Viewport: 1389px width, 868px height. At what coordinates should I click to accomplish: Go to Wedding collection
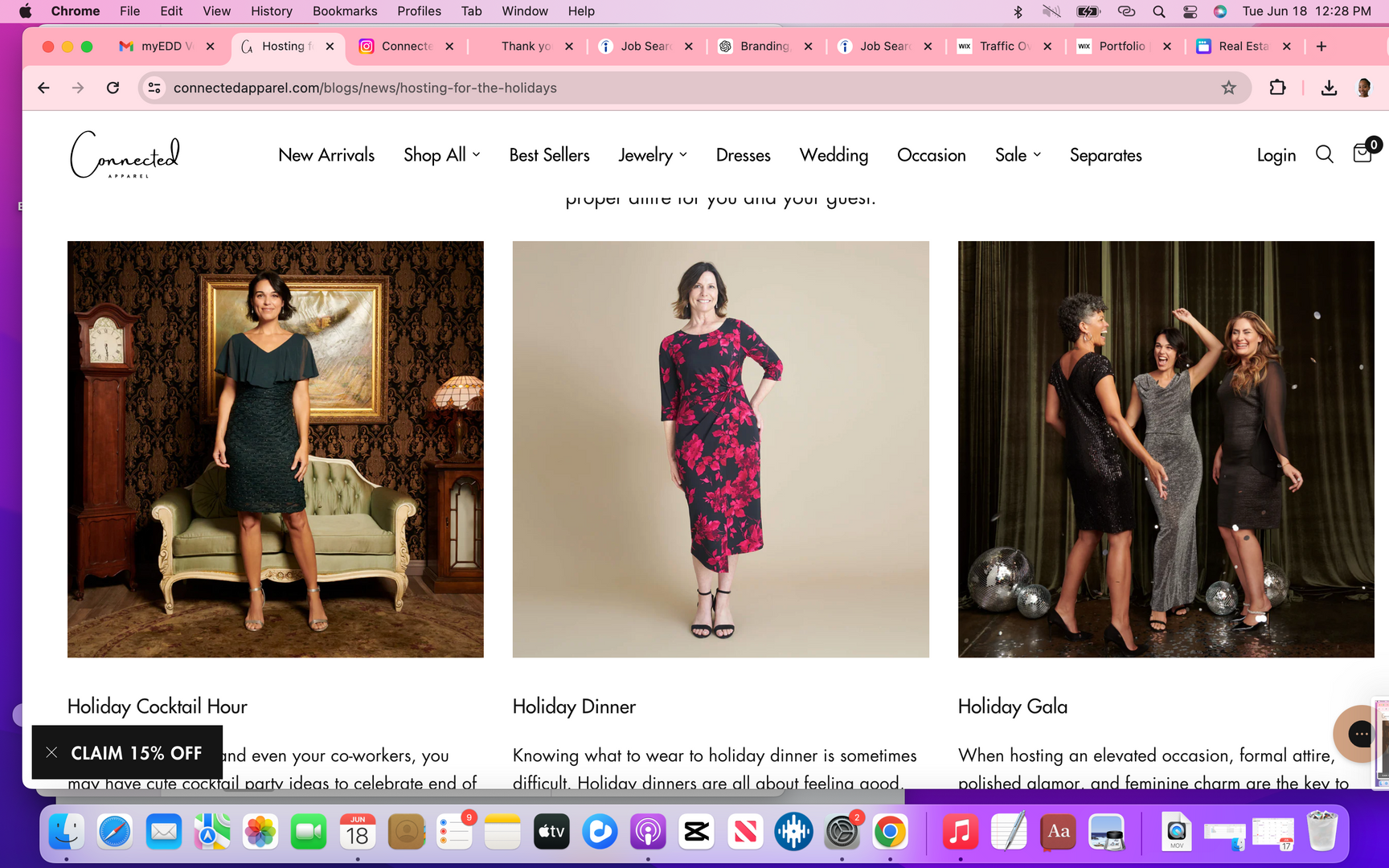pos(834,154)
